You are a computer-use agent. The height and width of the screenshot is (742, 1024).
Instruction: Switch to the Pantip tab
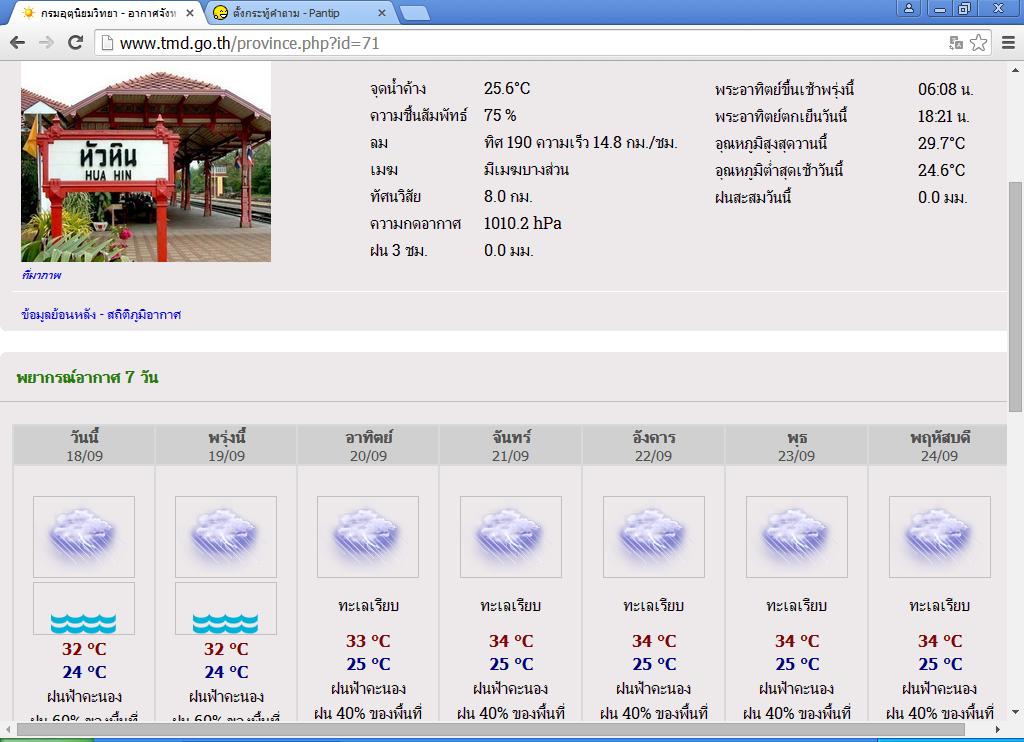point(300,13)
